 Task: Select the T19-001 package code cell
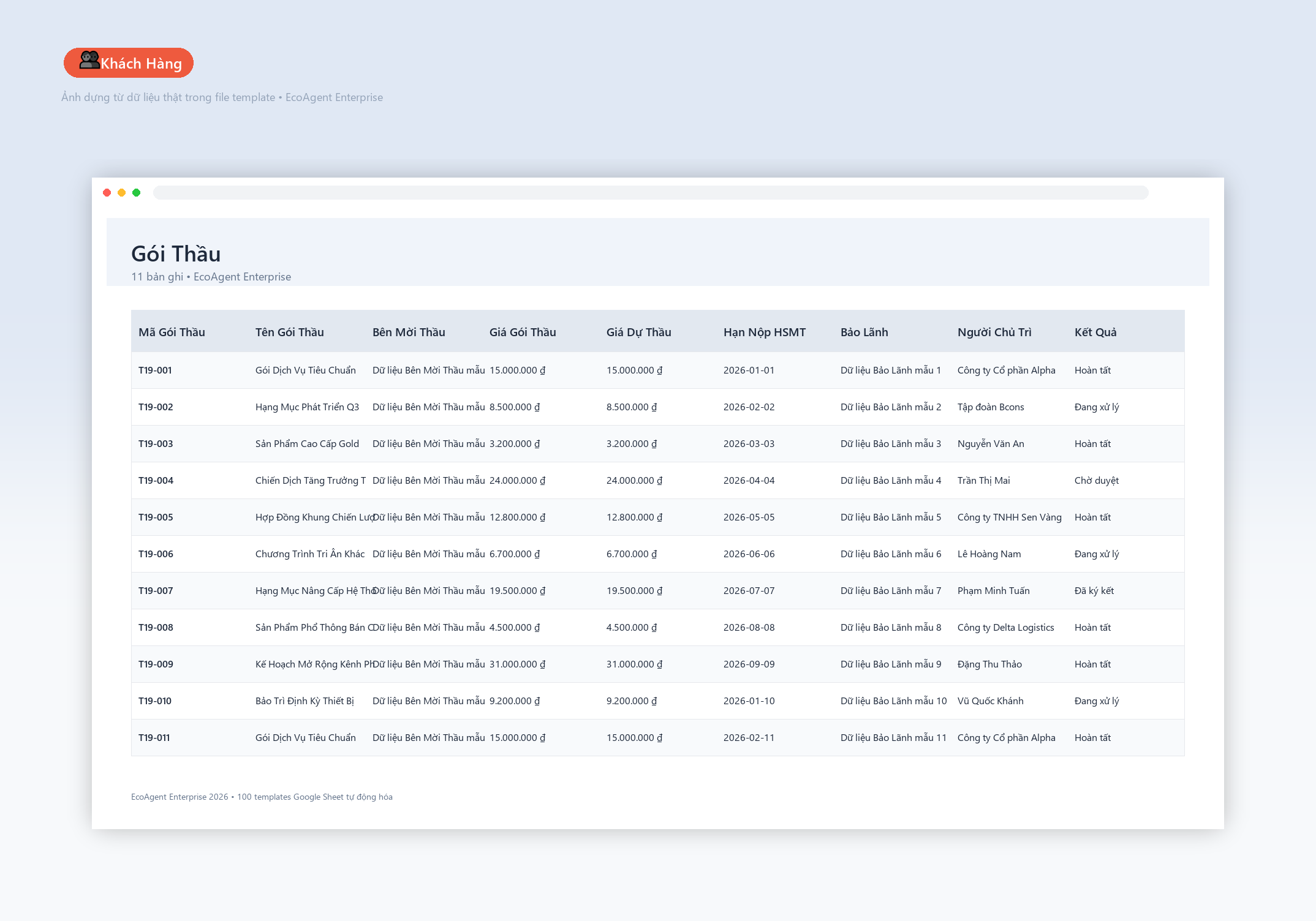tap(155, 370)
